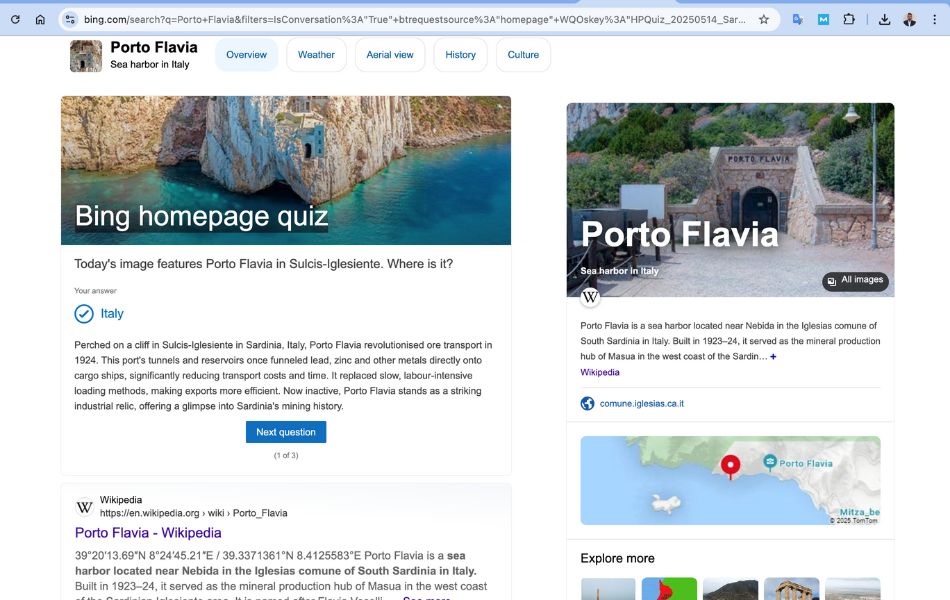Viewport: 950px width, 600px height.
Task: Open the Porto Flavia location map
Action: 730,480
